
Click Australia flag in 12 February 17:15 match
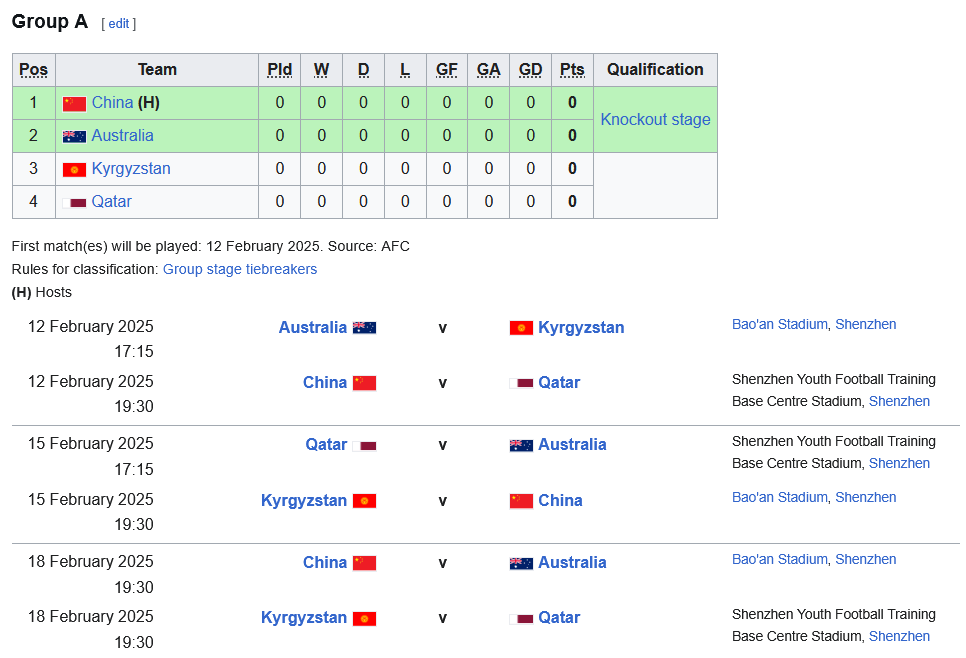pyautogui.click(x=364, y=328)
